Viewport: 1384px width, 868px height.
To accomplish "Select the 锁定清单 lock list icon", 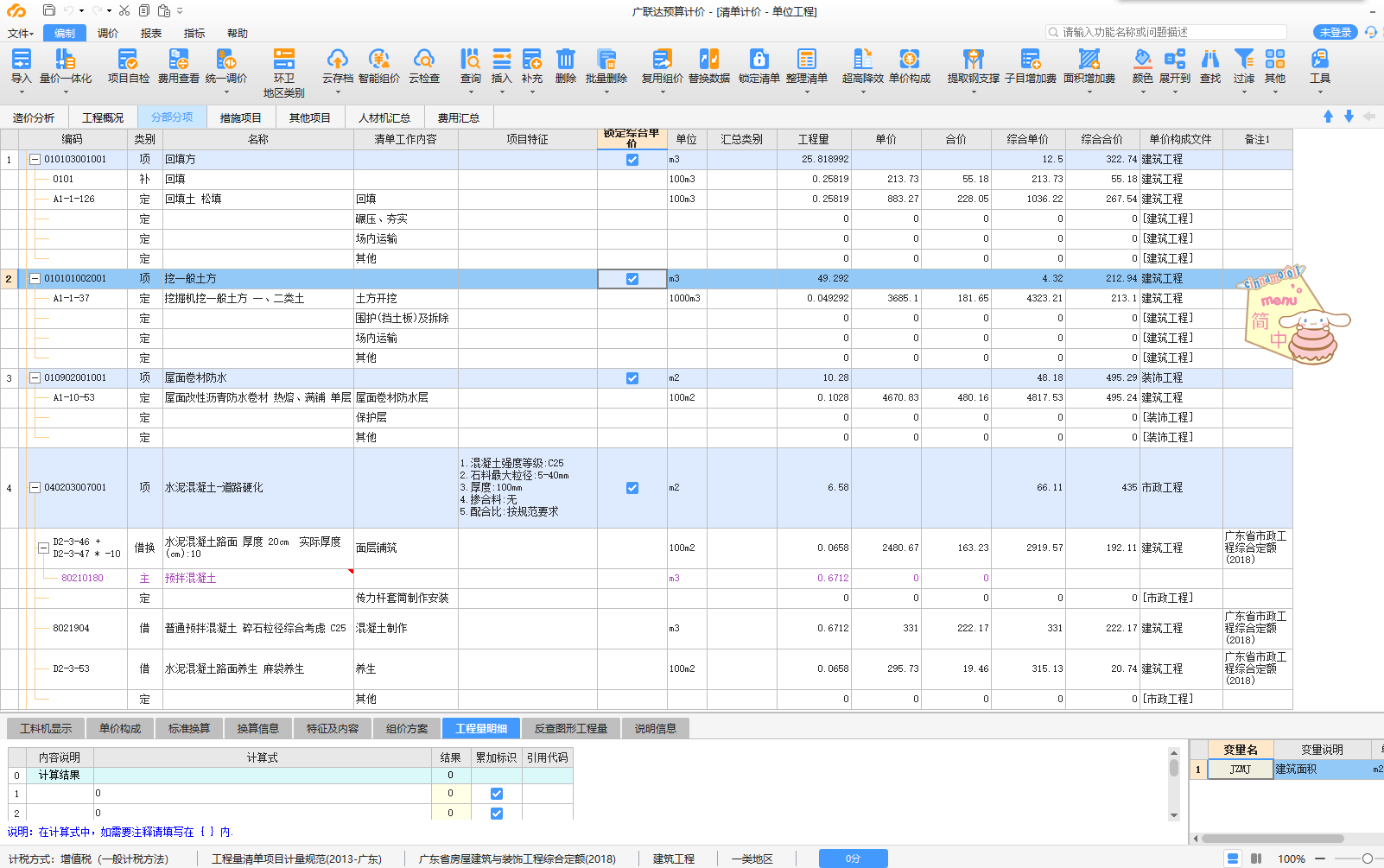I will pyautogui.click(x=759, y=66).
